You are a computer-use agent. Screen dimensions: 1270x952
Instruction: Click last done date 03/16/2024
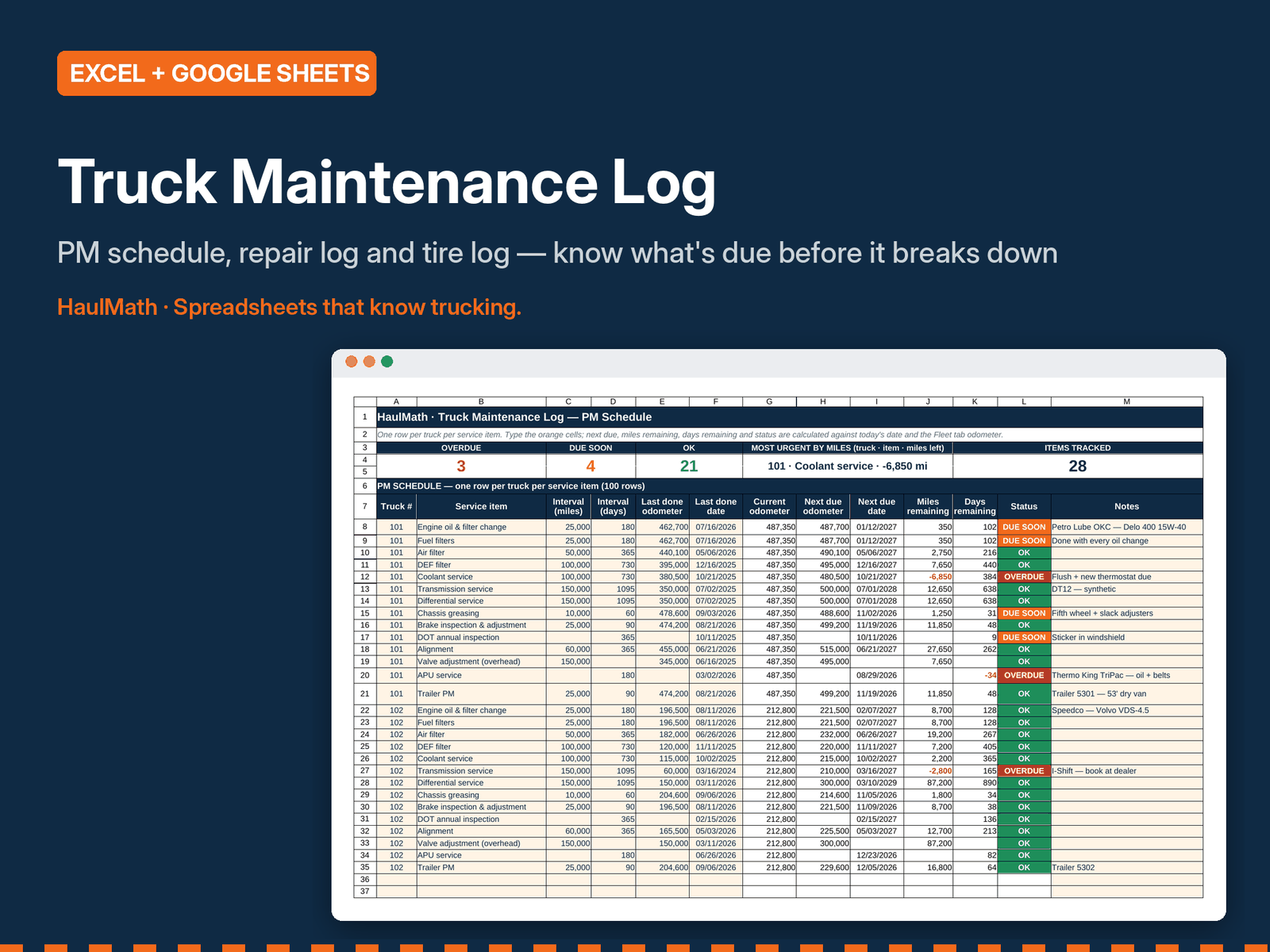coord(716,770)
